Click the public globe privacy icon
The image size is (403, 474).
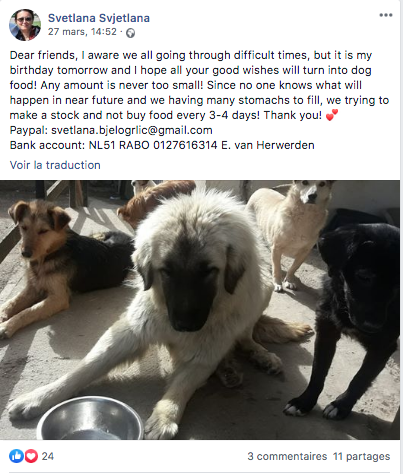130,33
